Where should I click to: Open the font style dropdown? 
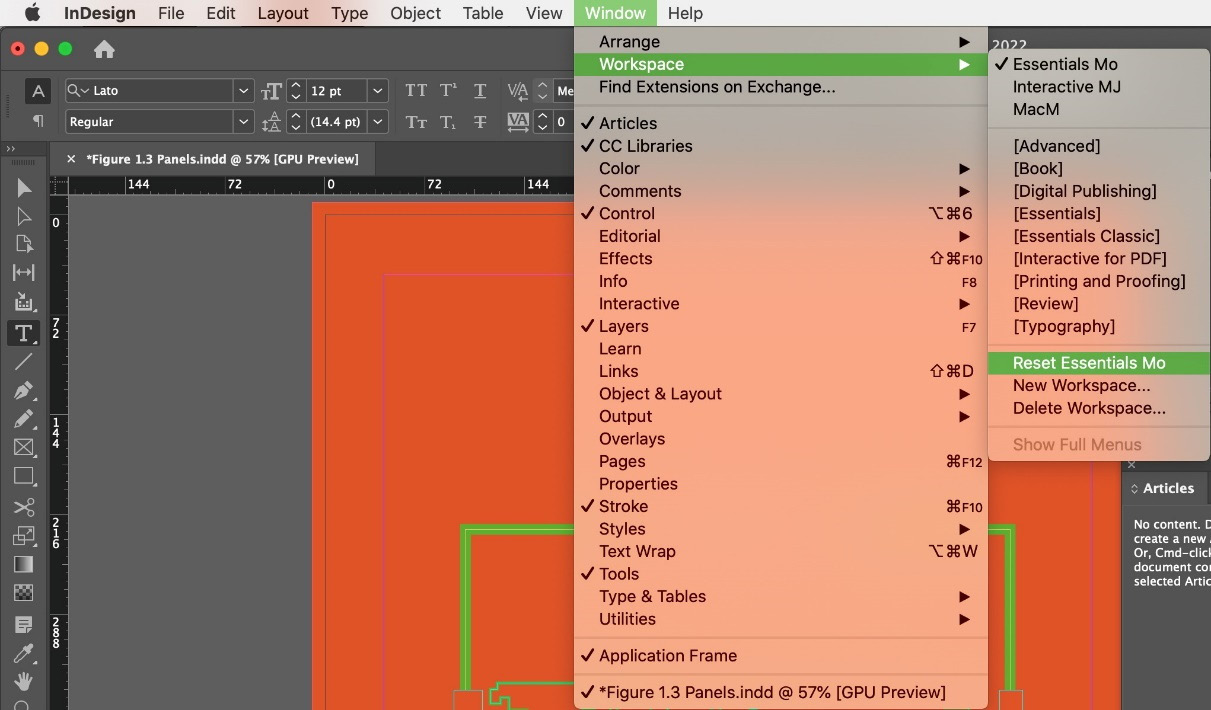click(x=244, y=122)
